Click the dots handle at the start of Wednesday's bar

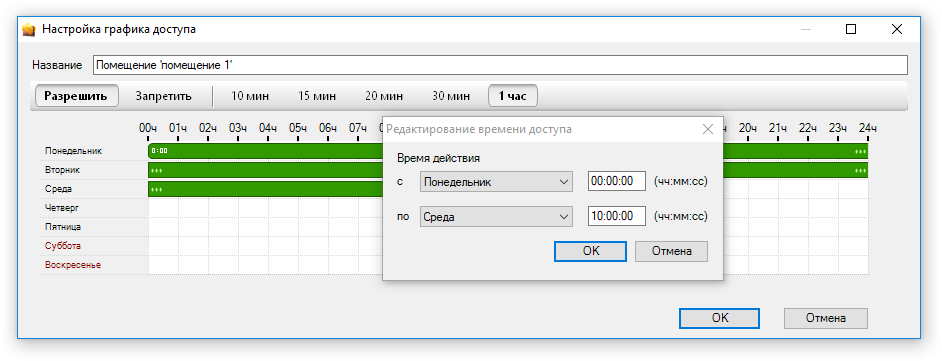tap(157, 189)
